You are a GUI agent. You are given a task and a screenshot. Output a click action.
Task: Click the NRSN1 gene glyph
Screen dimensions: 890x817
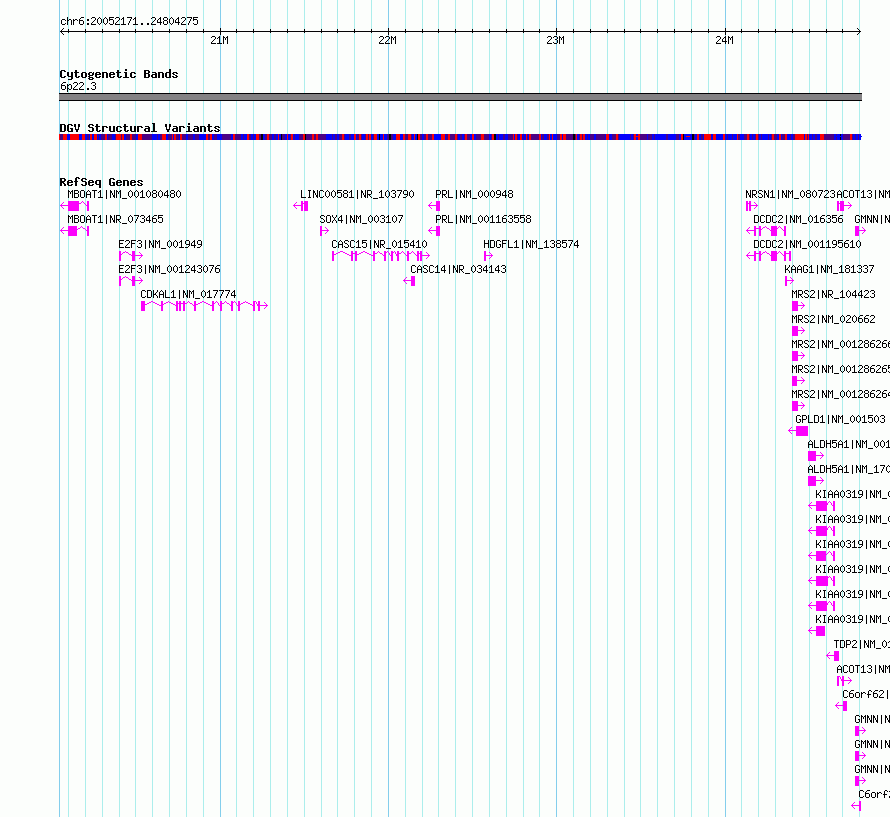pos(752,206)
